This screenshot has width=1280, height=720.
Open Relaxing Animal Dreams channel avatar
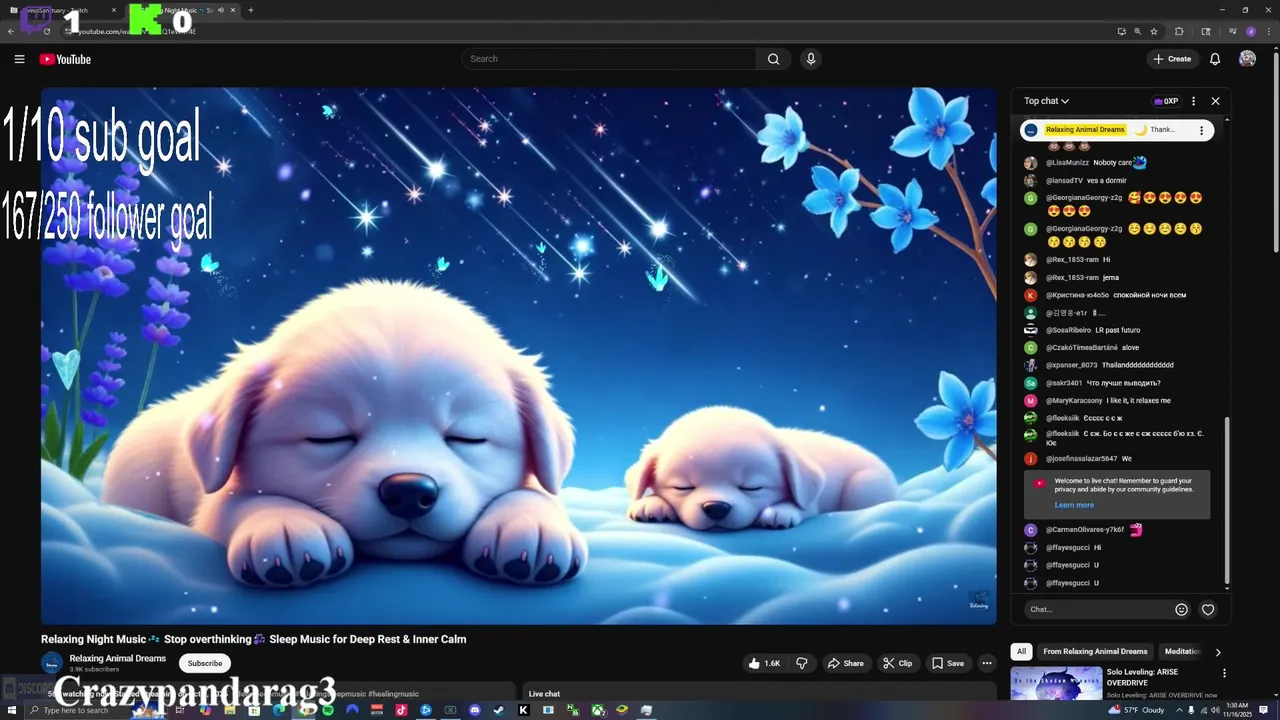click(51, 663)
